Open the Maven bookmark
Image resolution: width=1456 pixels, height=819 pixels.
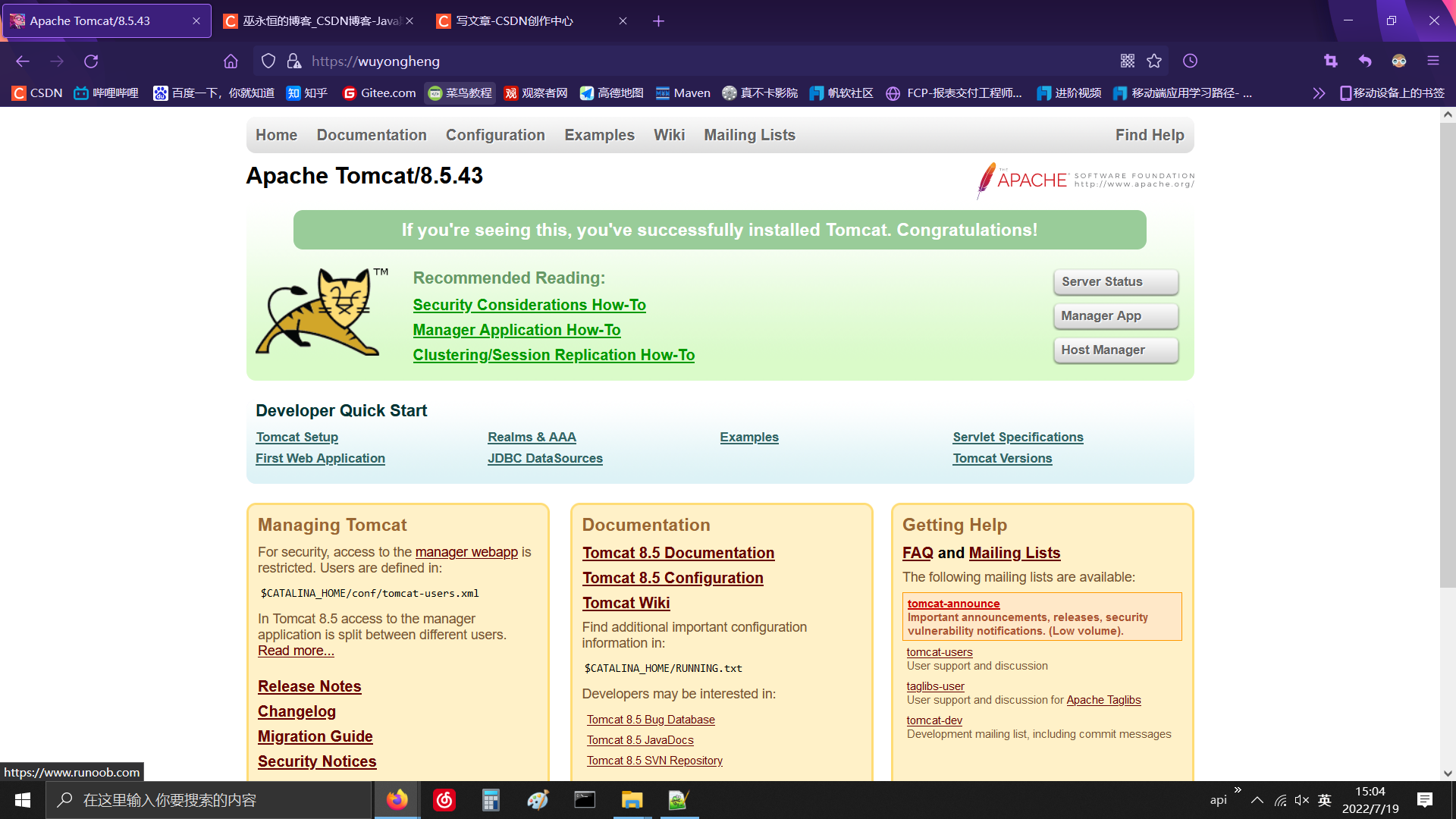tap(682, 93)
